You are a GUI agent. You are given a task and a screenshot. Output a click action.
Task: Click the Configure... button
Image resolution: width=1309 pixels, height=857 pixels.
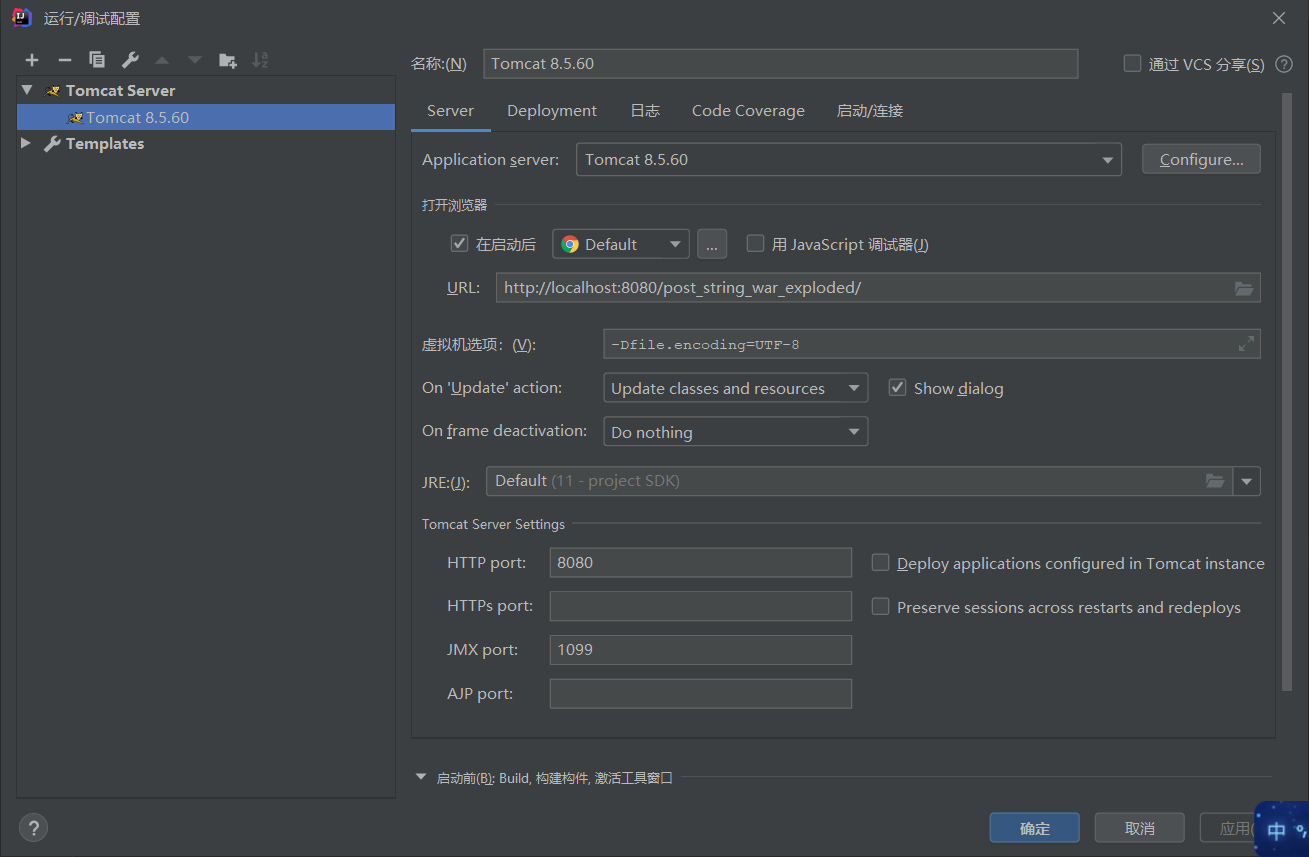[x=1201, y=160]
